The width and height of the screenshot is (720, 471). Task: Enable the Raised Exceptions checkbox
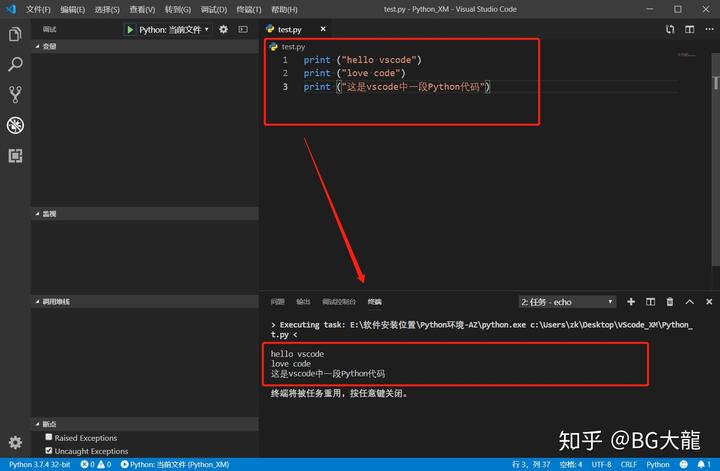tap(49, 437)
